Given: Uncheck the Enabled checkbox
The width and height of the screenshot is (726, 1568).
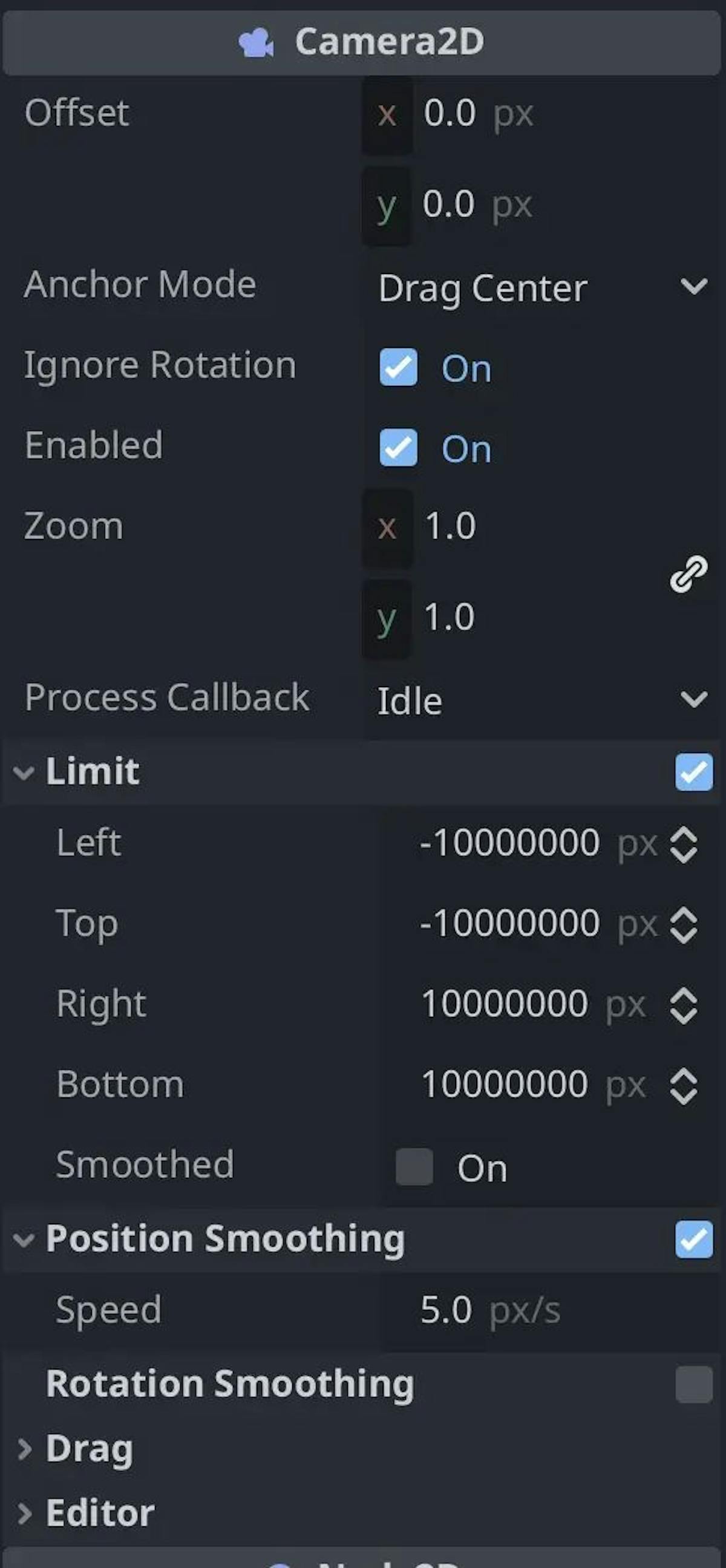Looking at the screenshot, I should (x=398, y=448).
